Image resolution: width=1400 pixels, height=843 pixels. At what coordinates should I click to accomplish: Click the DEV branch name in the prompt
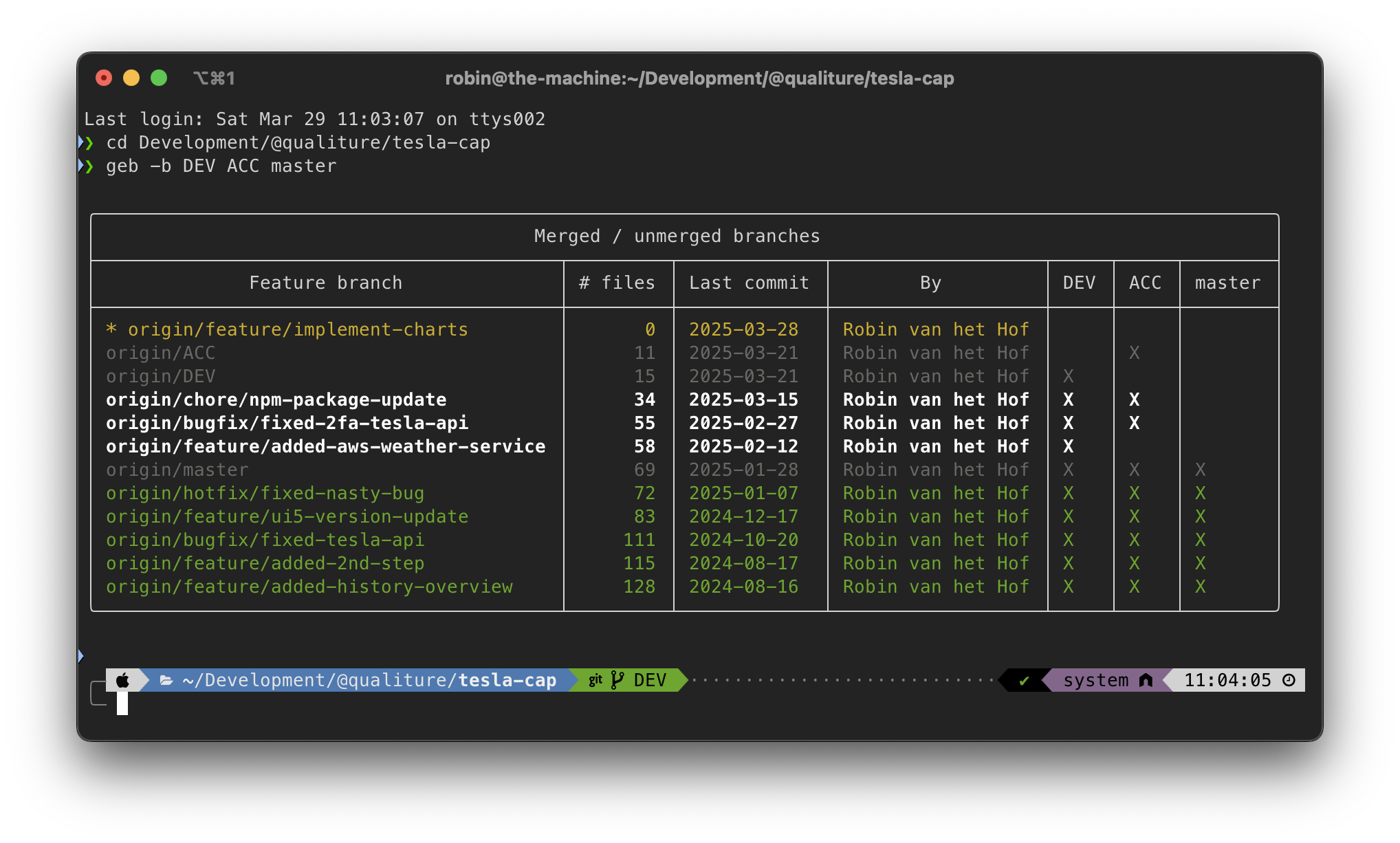[x=650, y=680]
